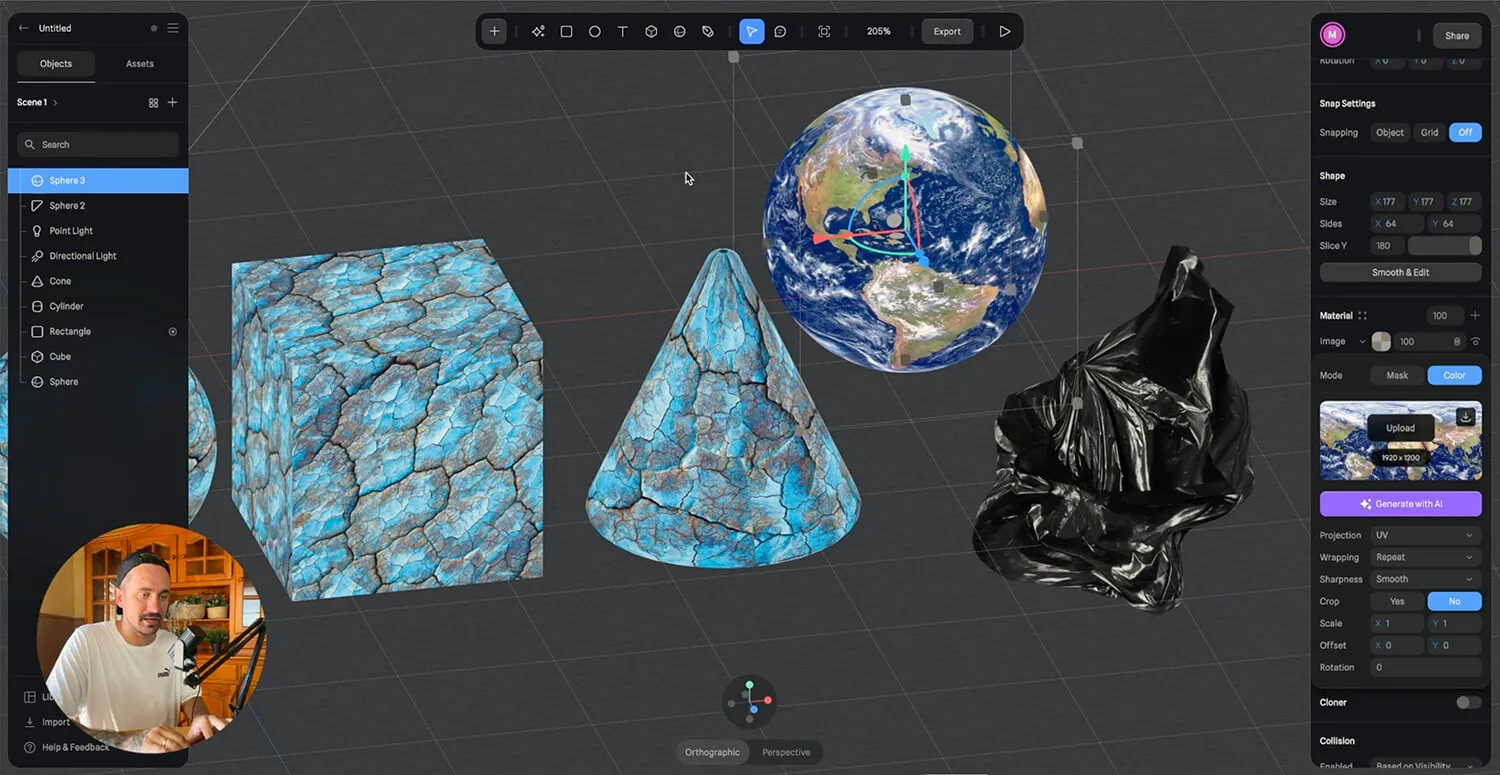Go back using the arrow beside Untitled

(x=24, y=28)
